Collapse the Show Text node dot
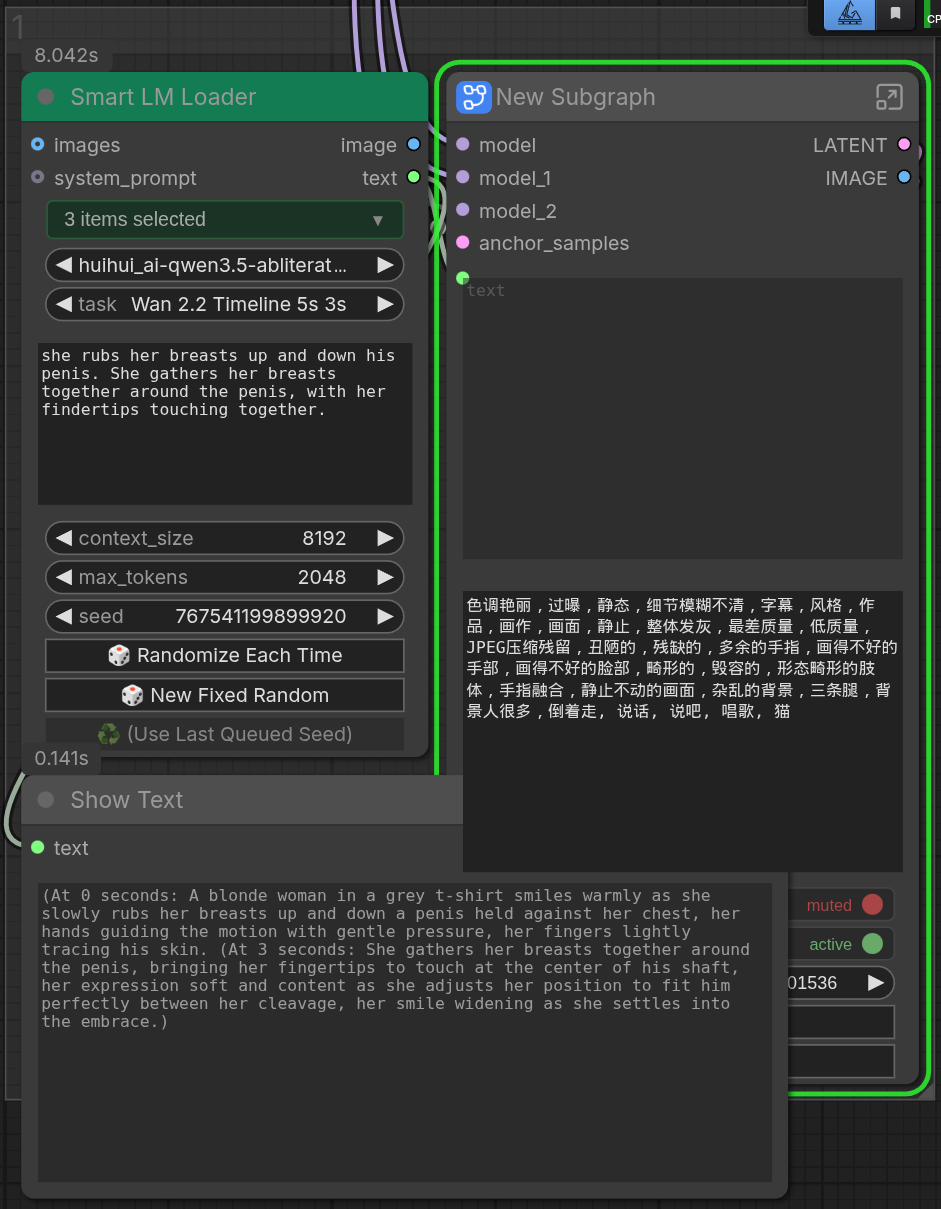This screenshot has height=1209, width=941. tap(46, 800)
